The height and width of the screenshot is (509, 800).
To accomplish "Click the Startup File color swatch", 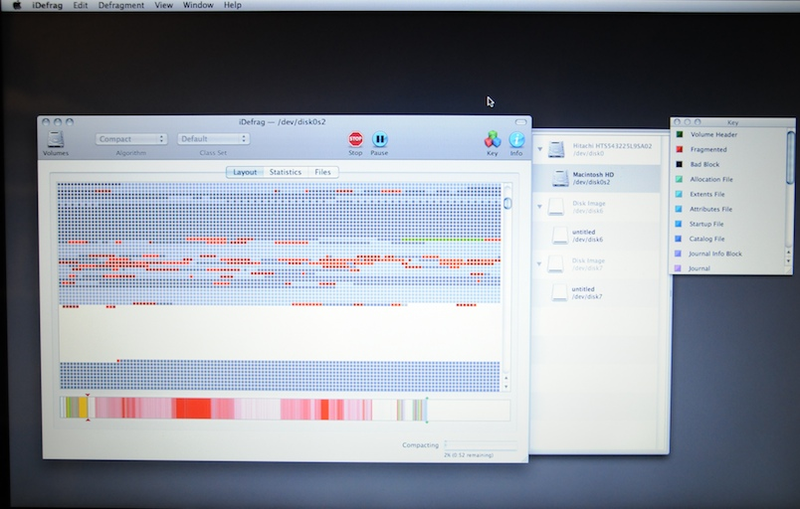I will [679, 223].
